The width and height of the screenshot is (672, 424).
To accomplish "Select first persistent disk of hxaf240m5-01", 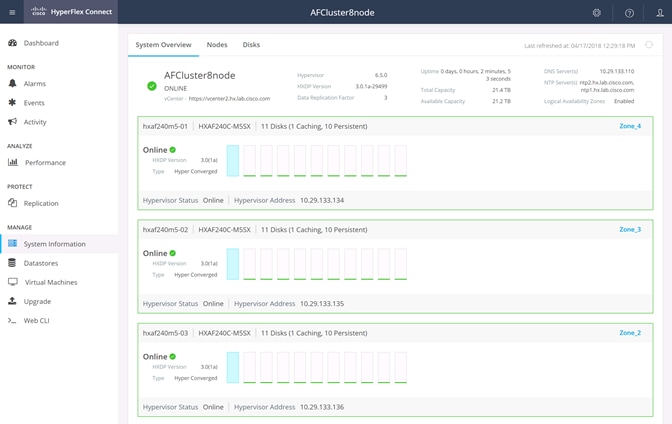I will click(x=249, y=161).
